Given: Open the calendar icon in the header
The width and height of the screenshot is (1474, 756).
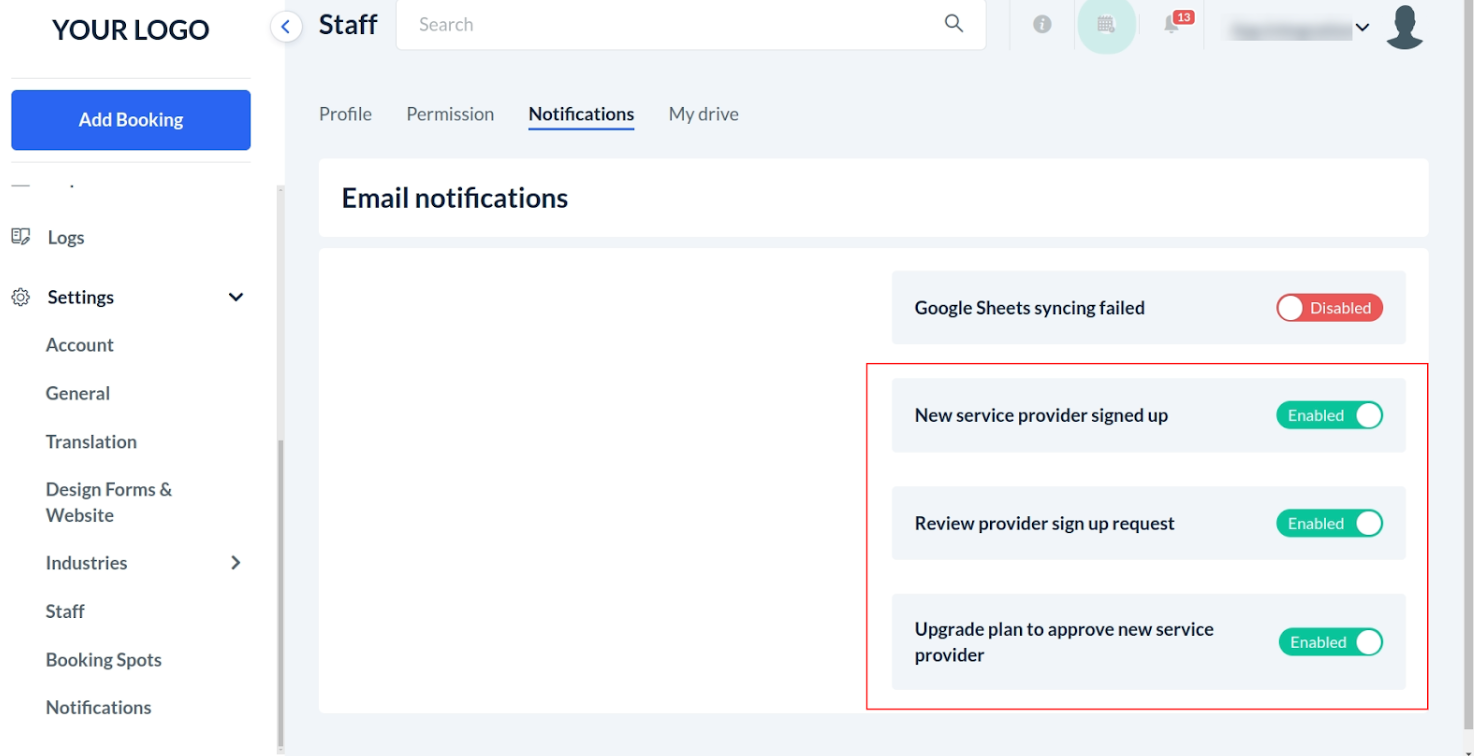Looking at the screenshot, I should click(1106, 25).
